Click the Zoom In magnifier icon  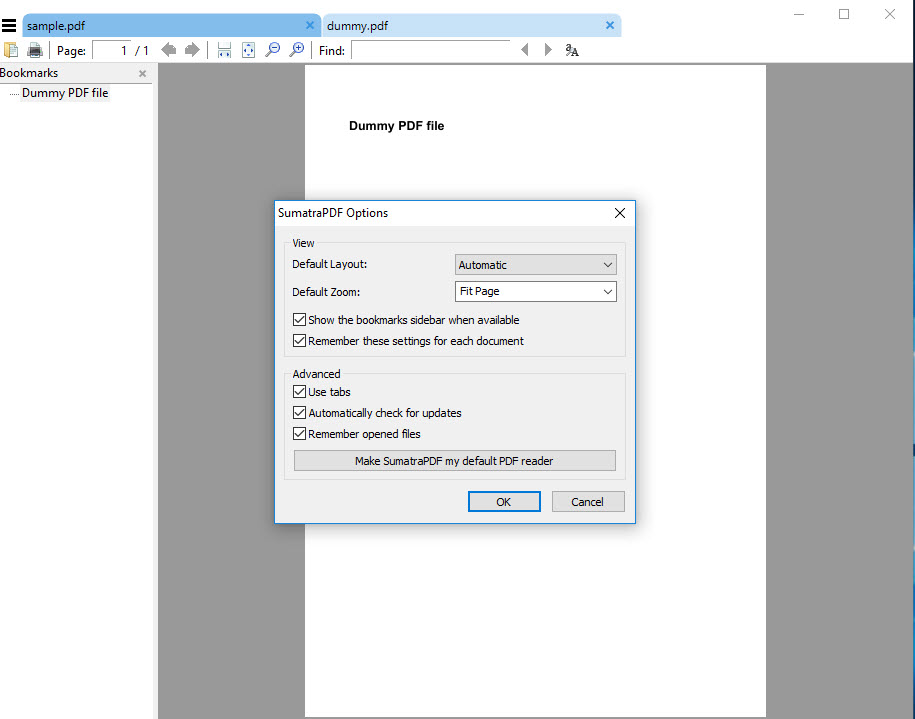[296, 50]
